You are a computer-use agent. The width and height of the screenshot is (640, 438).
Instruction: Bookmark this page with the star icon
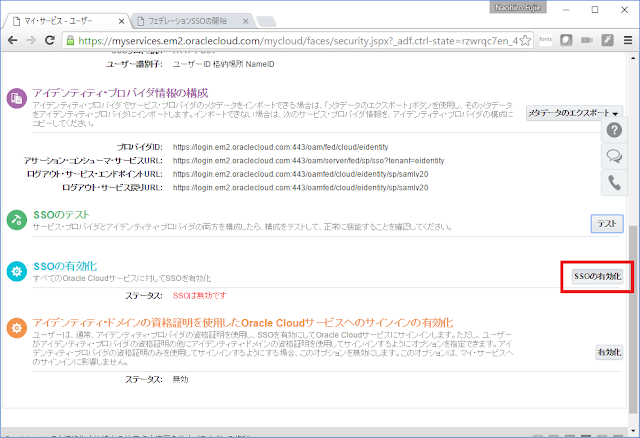coord(525,40)
